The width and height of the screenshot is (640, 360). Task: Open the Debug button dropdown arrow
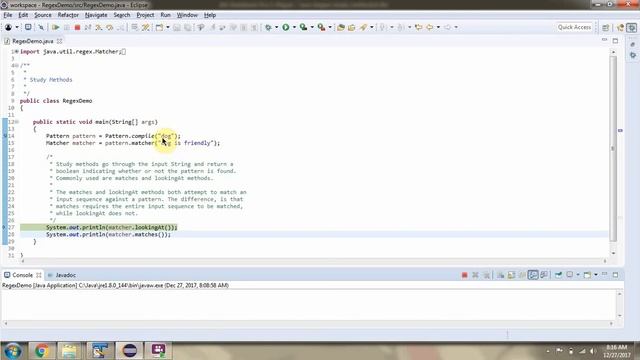click(276, 27)
